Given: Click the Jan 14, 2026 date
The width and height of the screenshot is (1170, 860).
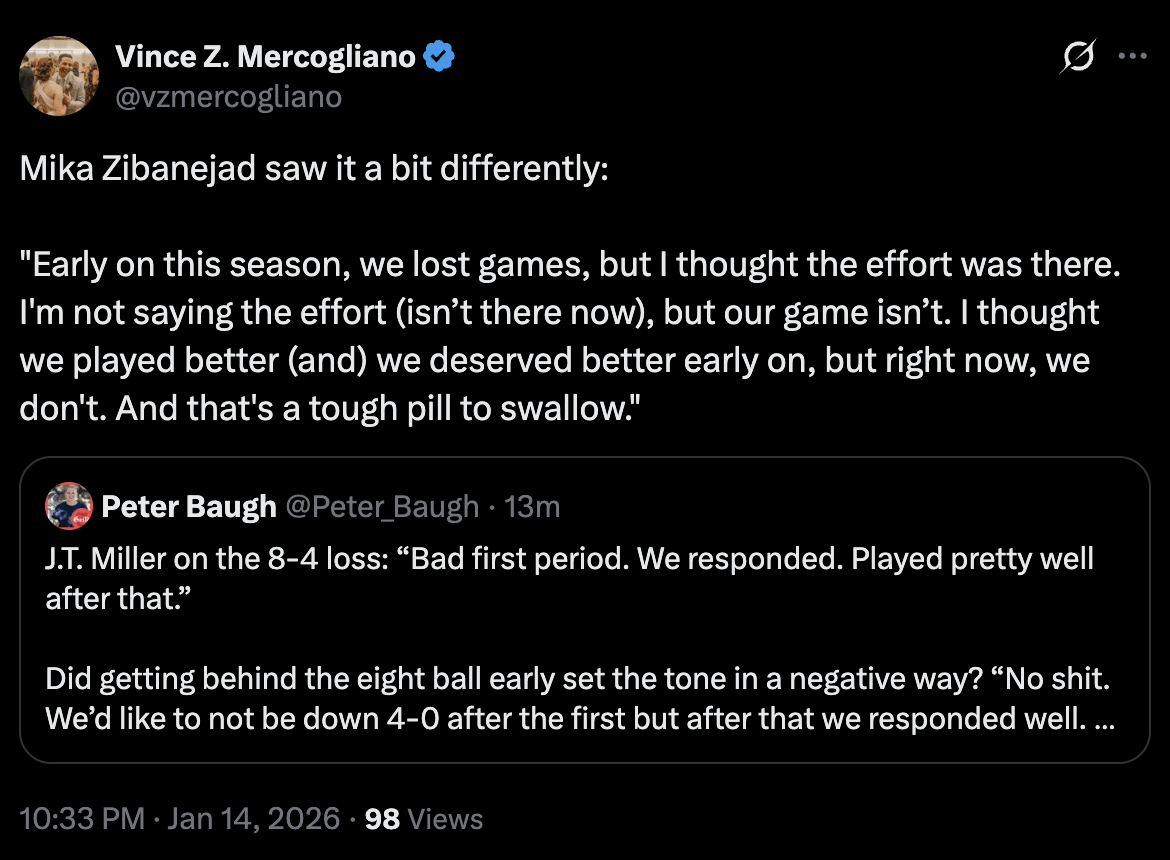Looking at the screenshot, I should point(253,820).
